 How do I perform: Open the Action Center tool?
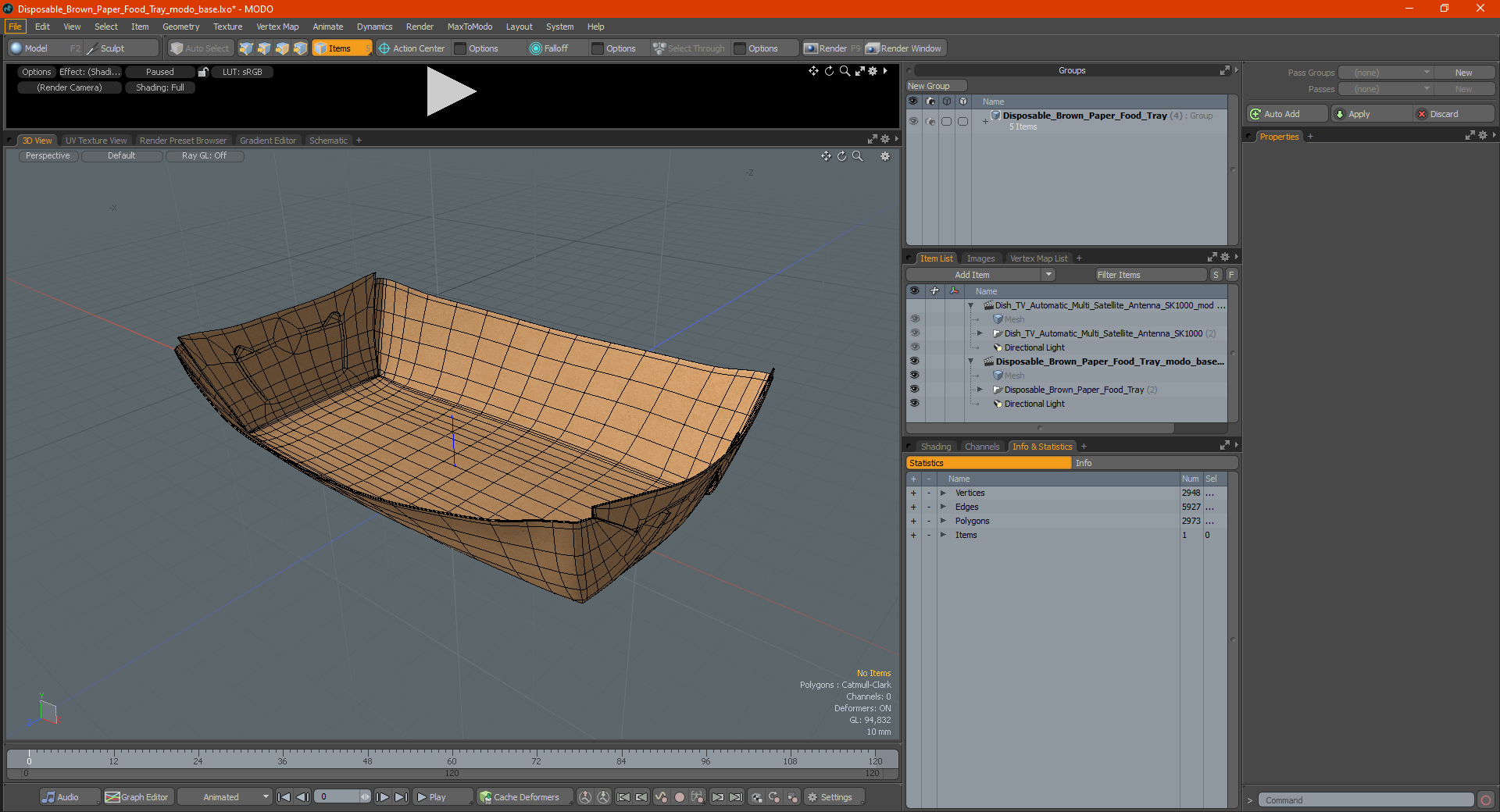coord(412,48)
